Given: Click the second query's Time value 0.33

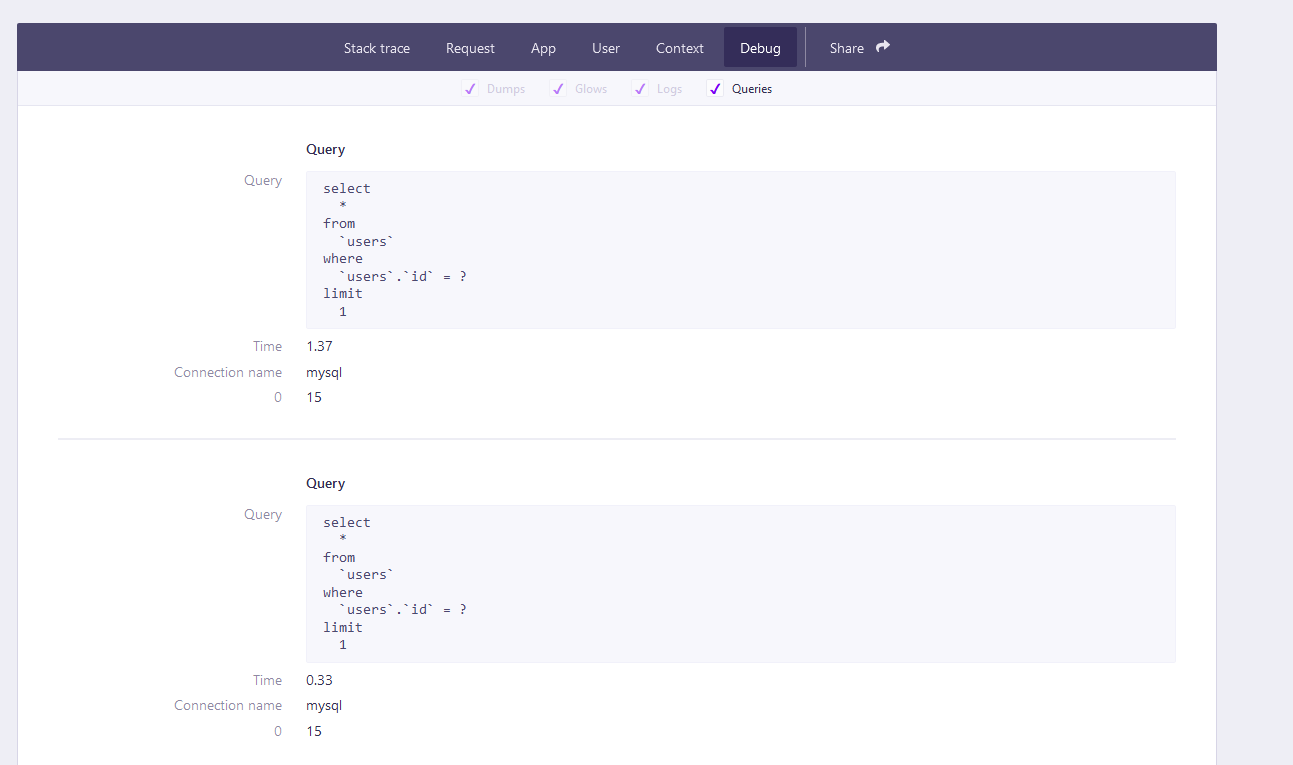Looking at the screenshot, I should [319, 679].
